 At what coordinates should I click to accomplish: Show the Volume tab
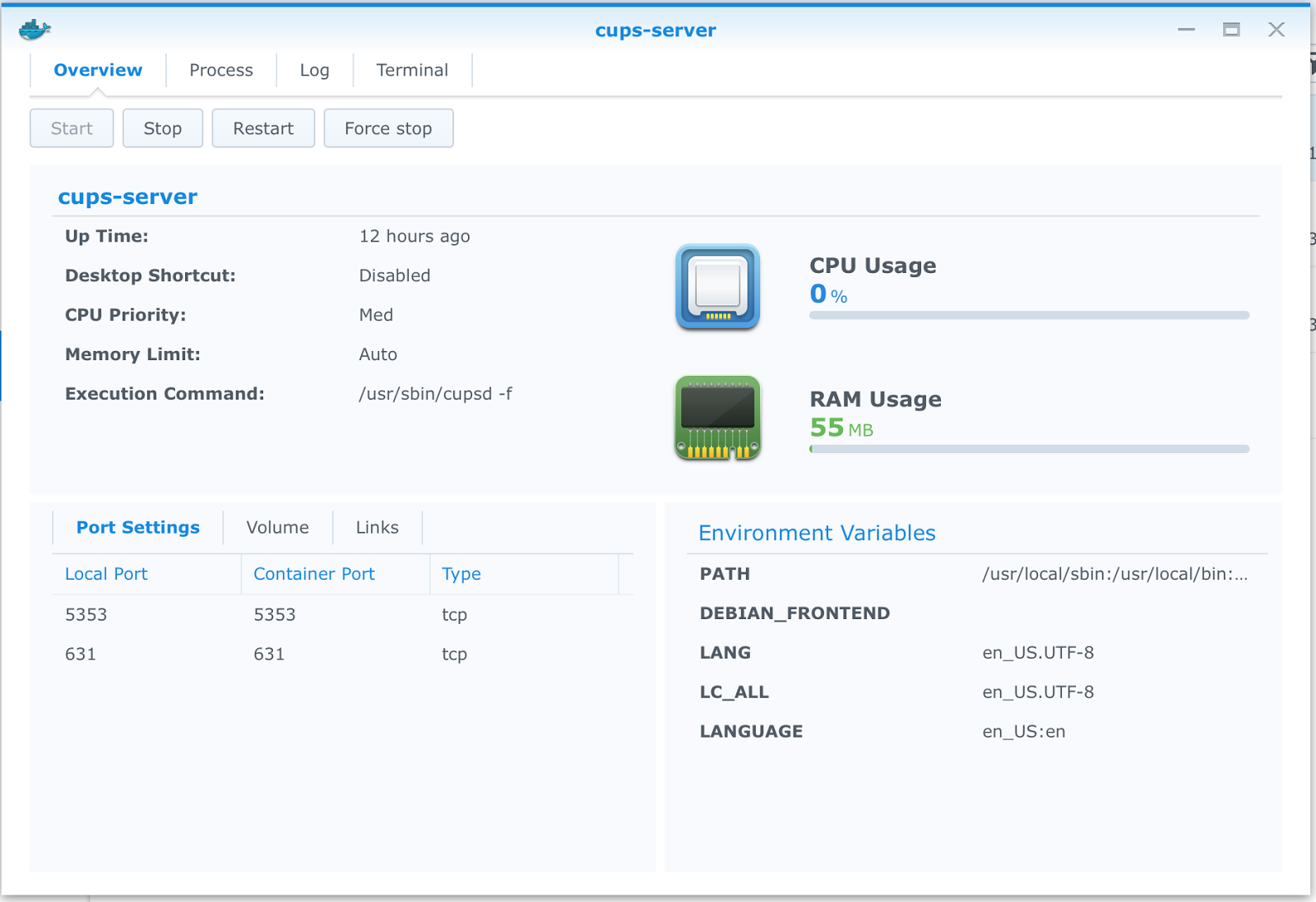tap(277, 528)
